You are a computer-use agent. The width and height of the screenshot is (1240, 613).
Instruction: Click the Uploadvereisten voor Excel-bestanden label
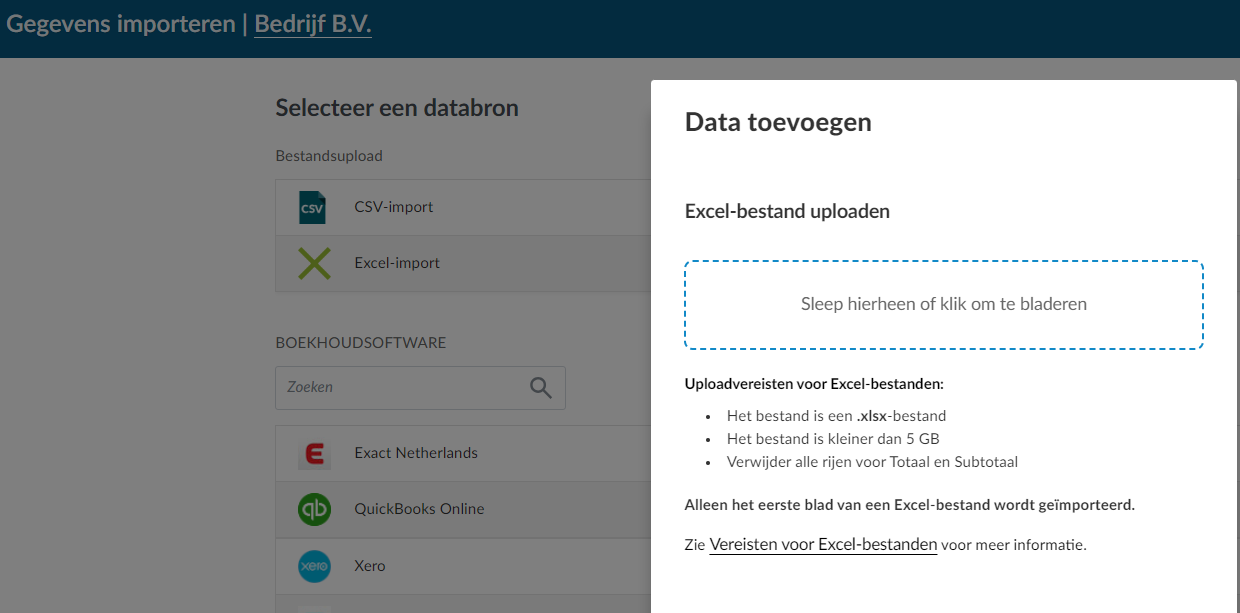(814, 384)
